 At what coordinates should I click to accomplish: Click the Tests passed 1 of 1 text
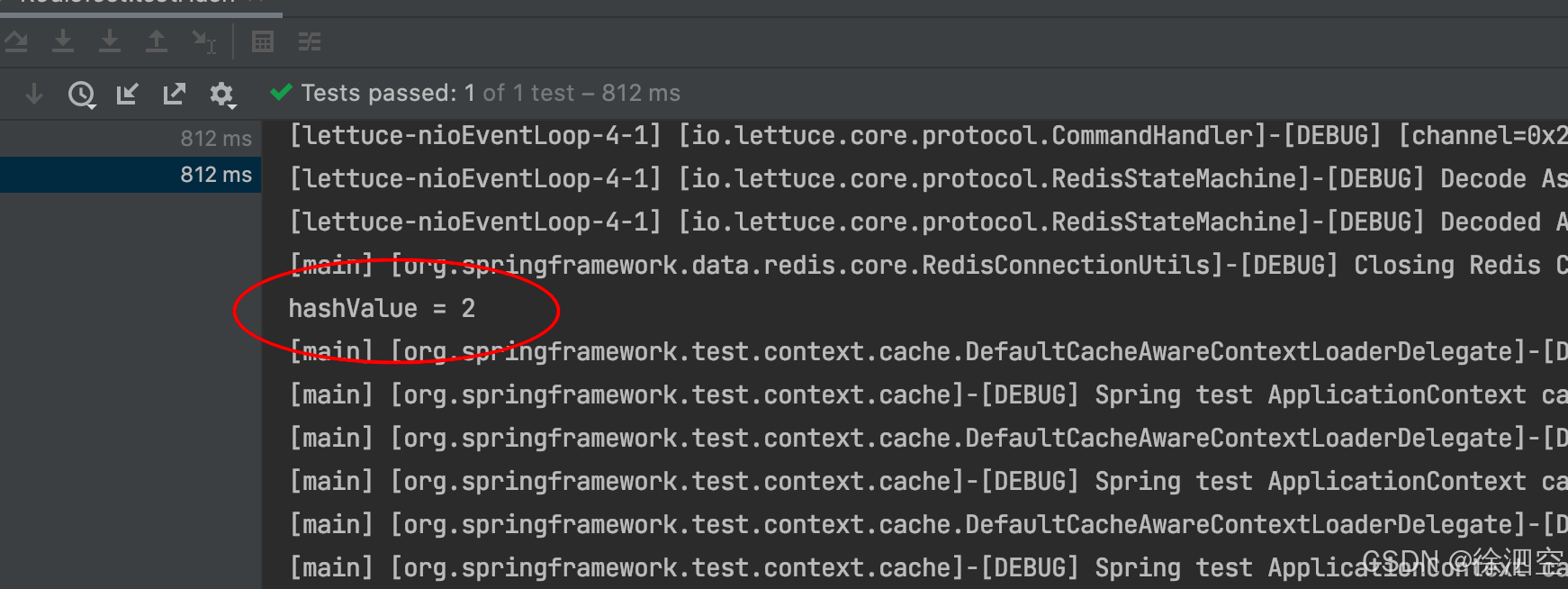click(491, 93)
